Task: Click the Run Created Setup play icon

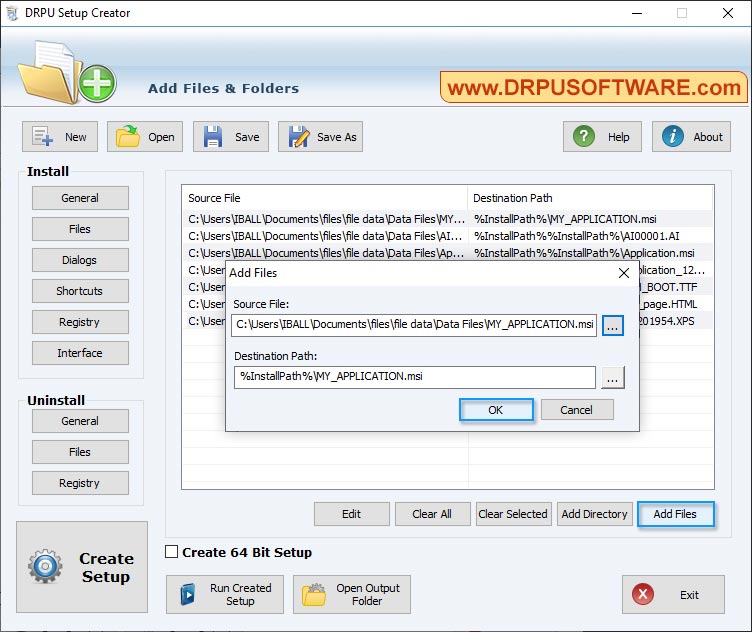Action: 188,595
